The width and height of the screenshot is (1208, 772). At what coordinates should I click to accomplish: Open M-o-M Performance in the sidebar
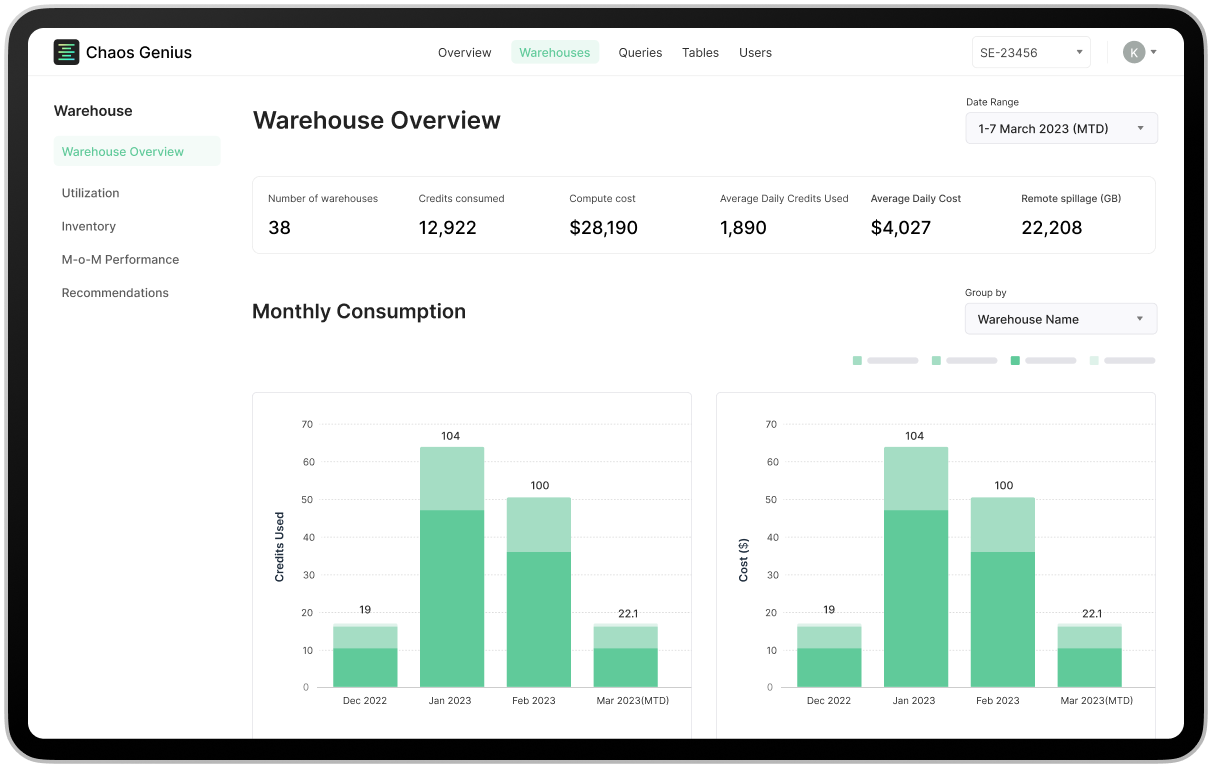click(120, 259)
